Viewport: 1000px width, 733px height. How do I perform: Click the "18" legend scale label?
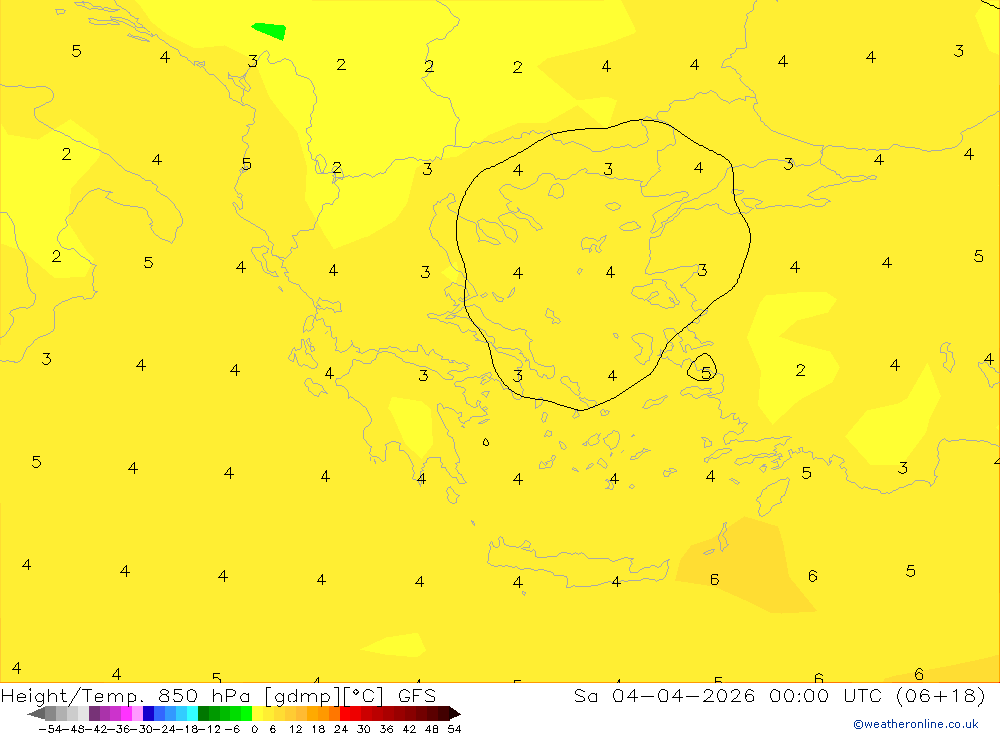(x=318, y=729)
